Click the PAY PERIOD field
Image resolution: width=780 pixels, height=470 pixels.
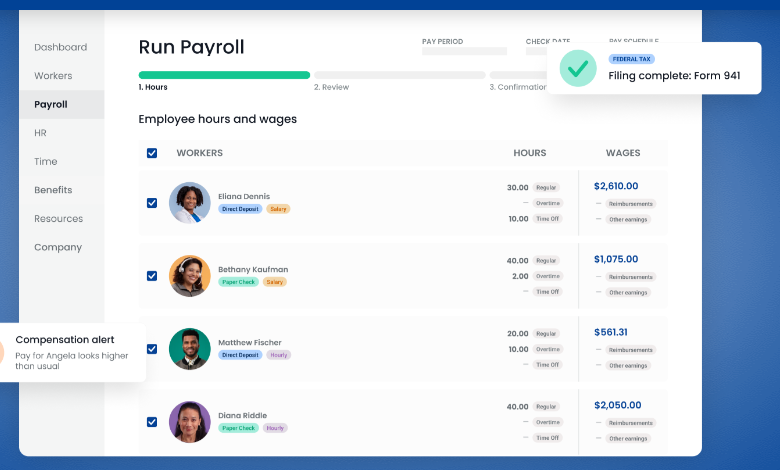[464, 51]
